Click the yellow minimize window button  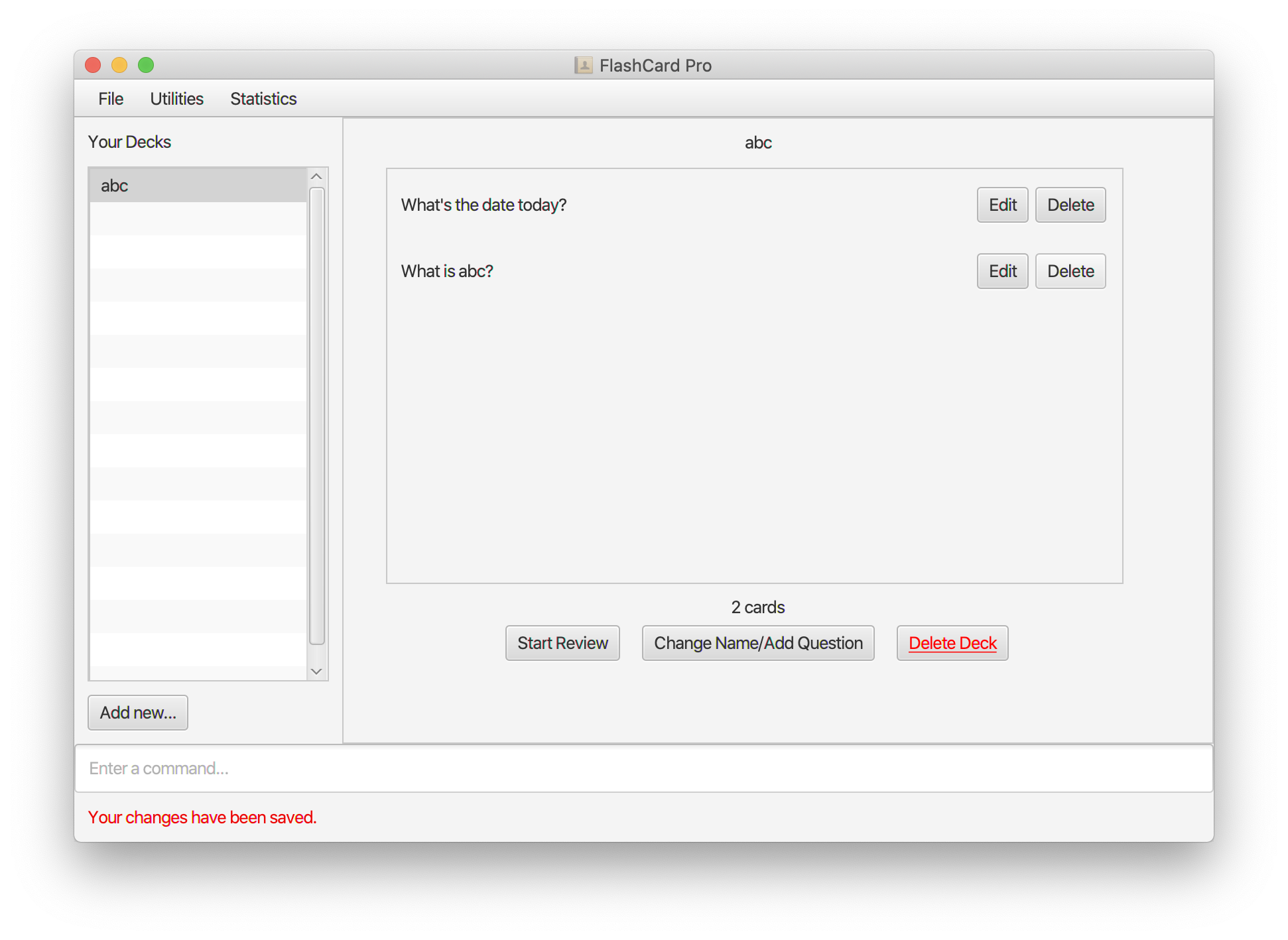[119, 65]
